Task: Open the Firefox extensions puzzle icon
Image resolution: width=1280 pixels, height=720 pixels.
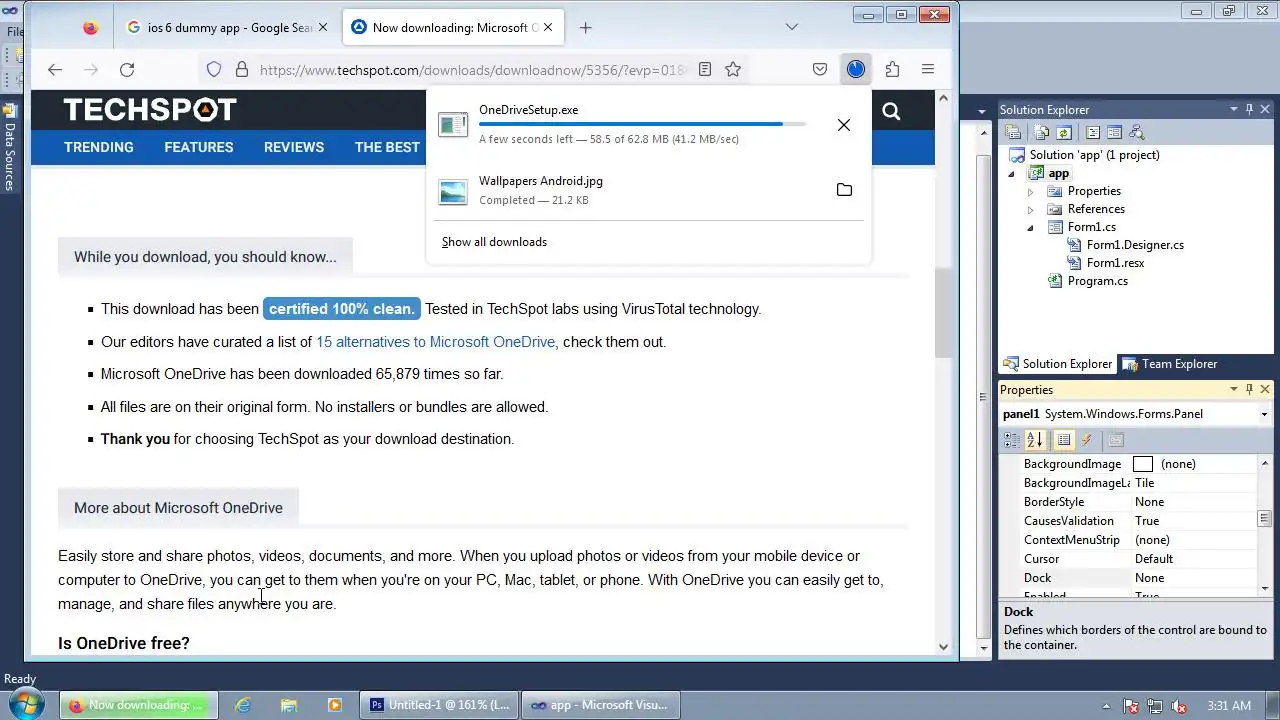Action: (x=892, y=69)
